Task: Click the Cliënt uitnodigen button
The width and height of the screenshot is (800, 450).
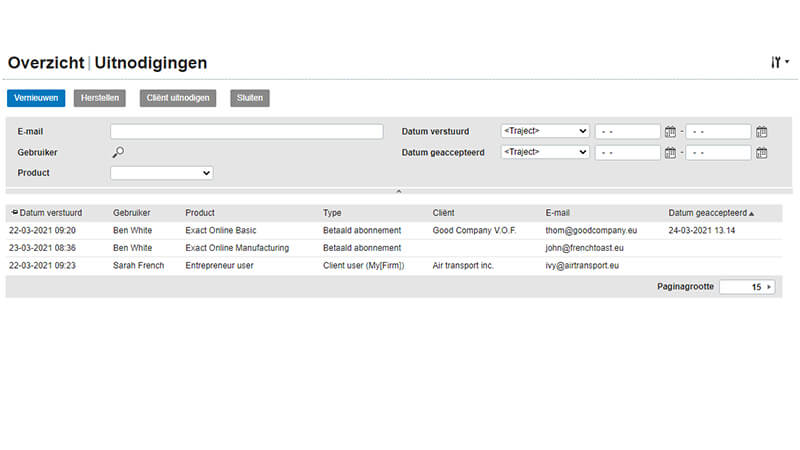Action: [x=178, y=98]
